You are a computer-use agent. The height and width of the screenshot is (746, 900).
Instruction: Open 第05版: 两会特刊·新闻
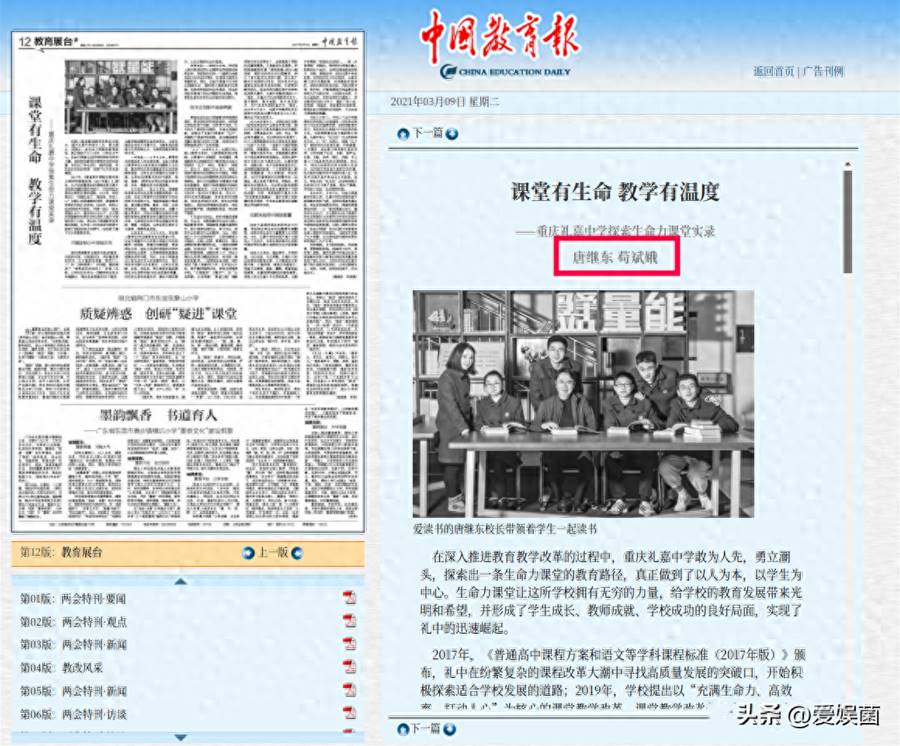coord(73,691)
